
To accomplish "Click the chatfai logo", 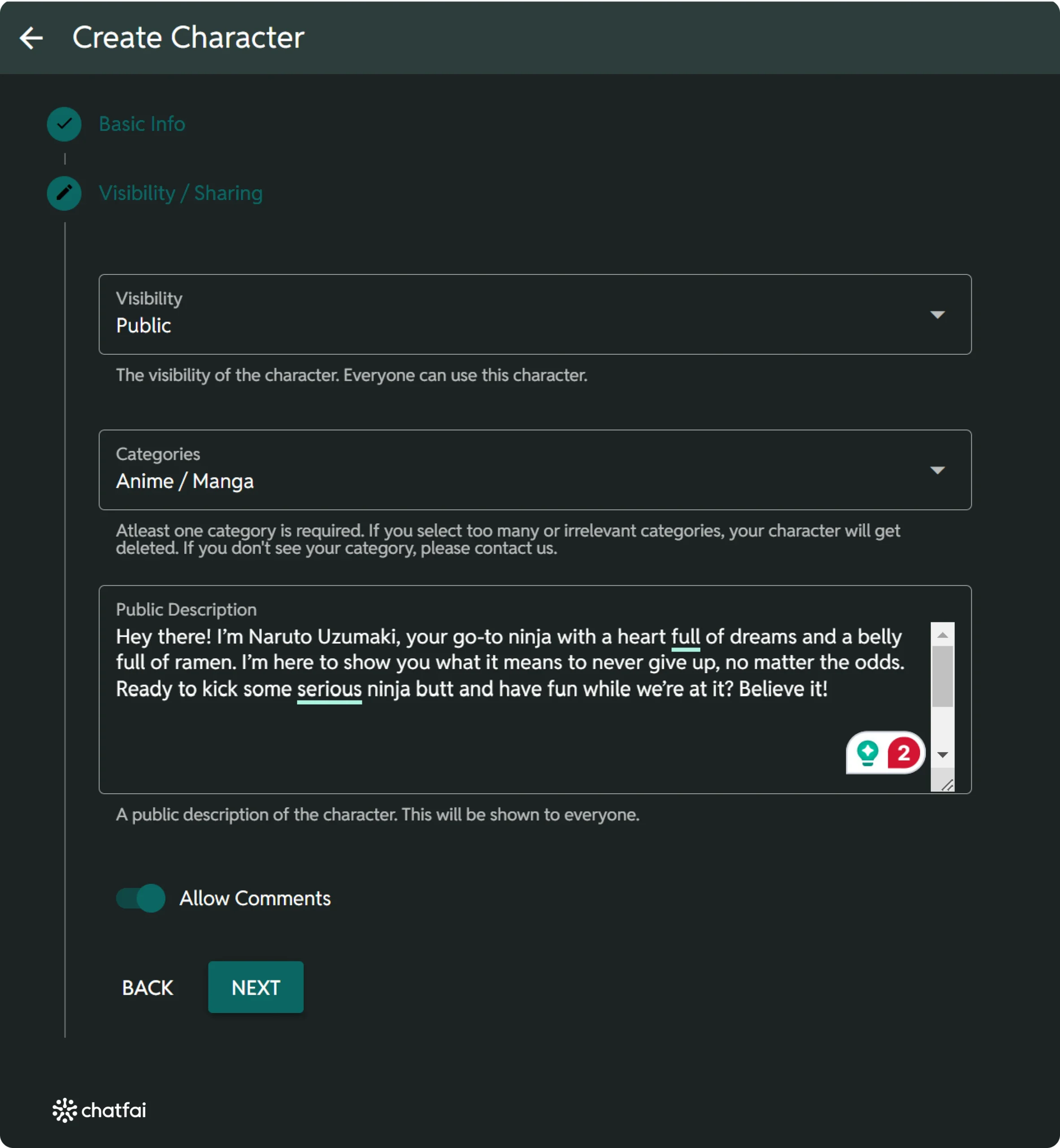I will tap(99, 1110).
